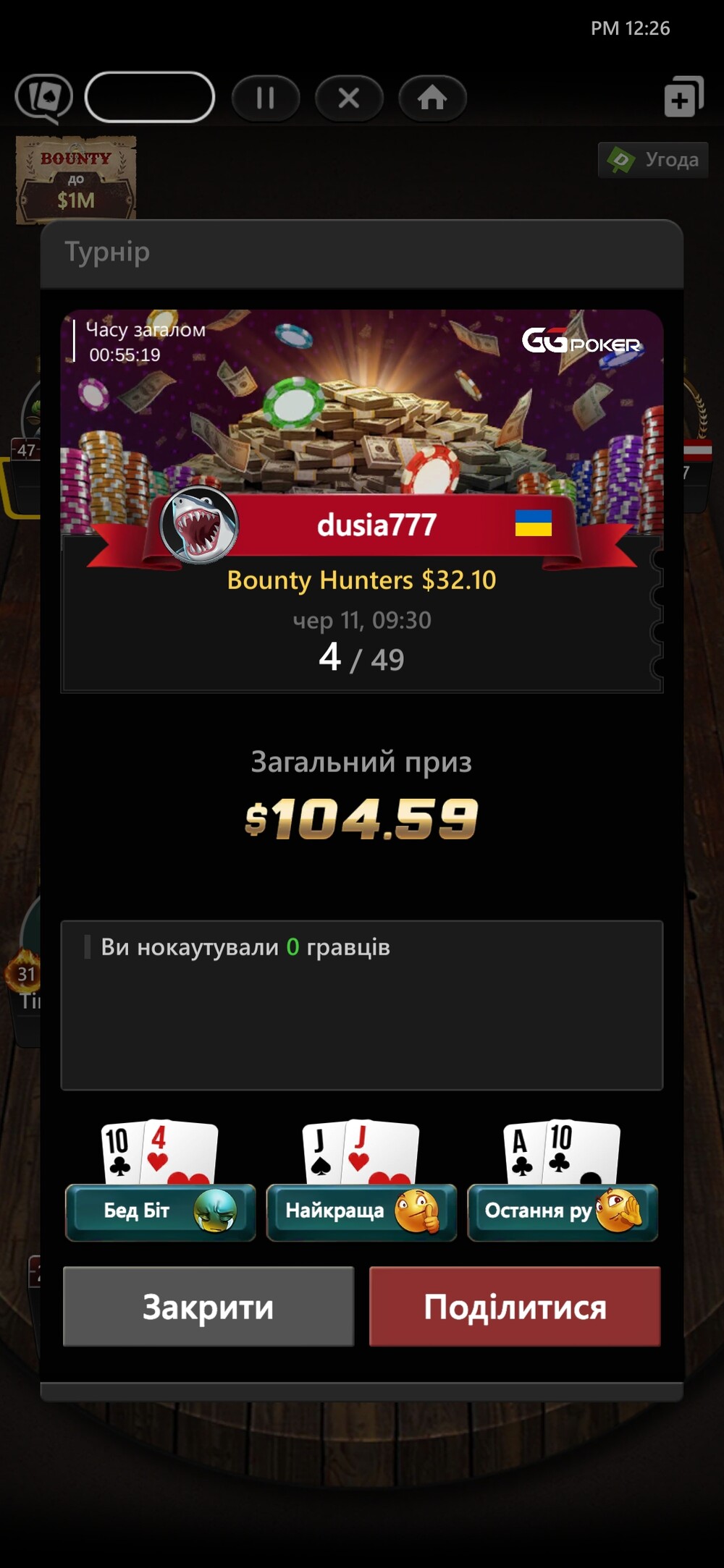The width and height of the screenshot is (724, 1568).
Task: Tap the pause icon in top toolbar
Action: pos(266,98)
